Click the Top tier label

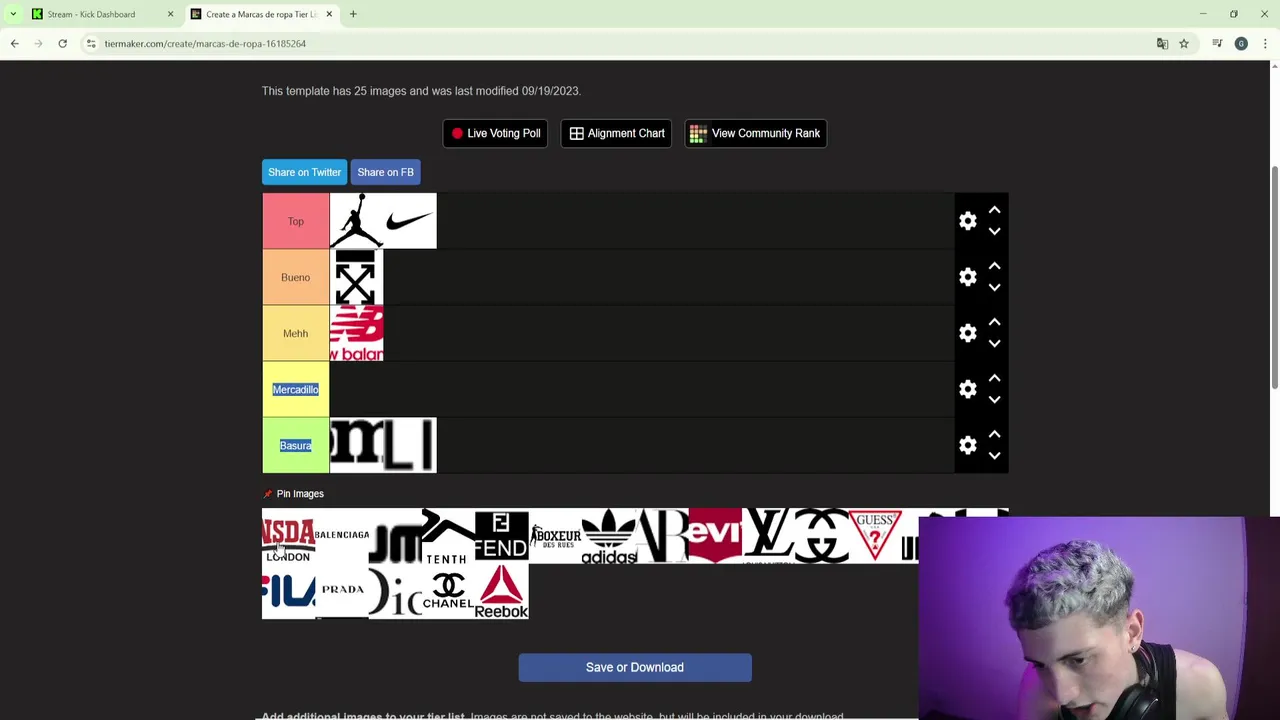tap(295, 221)
